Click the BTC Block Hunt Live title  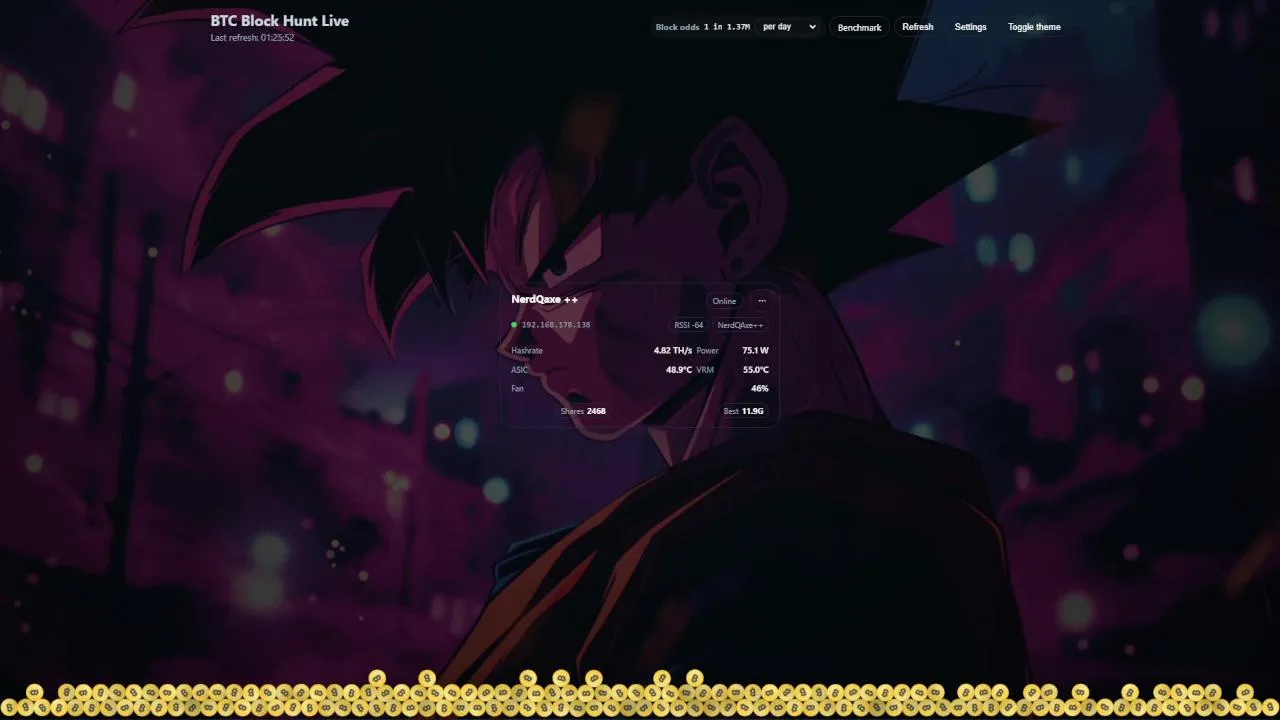(x=280, y=21)
